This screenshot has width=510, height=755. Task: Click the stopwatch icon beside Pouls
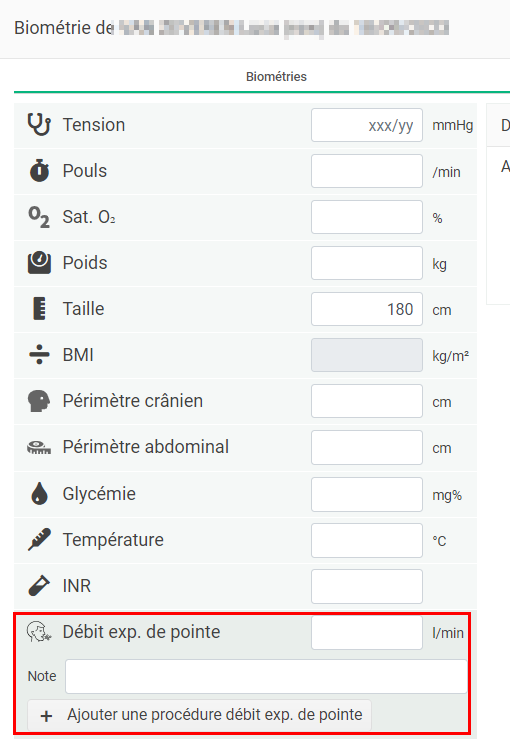39,170
